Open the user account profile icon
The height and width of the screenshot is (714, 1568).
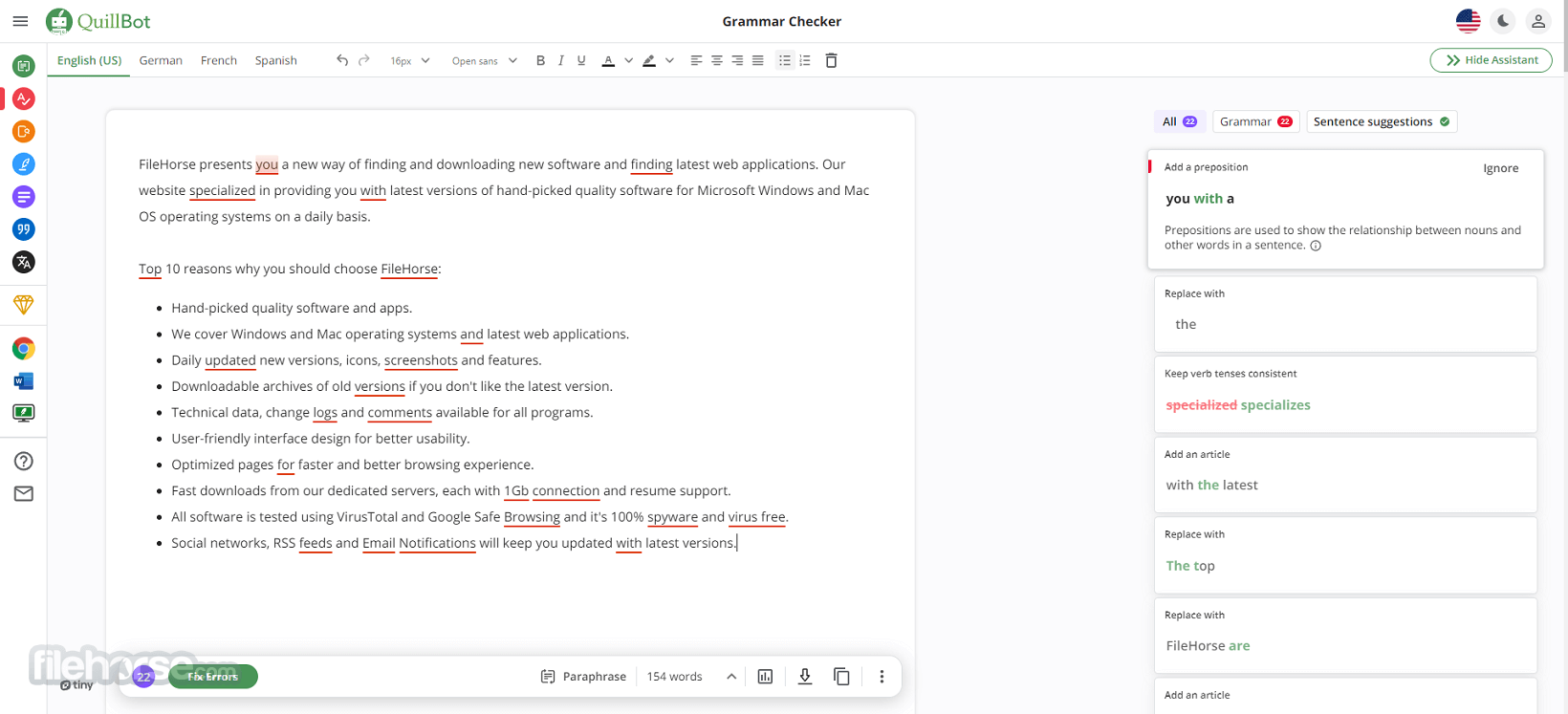point(1538,21)
